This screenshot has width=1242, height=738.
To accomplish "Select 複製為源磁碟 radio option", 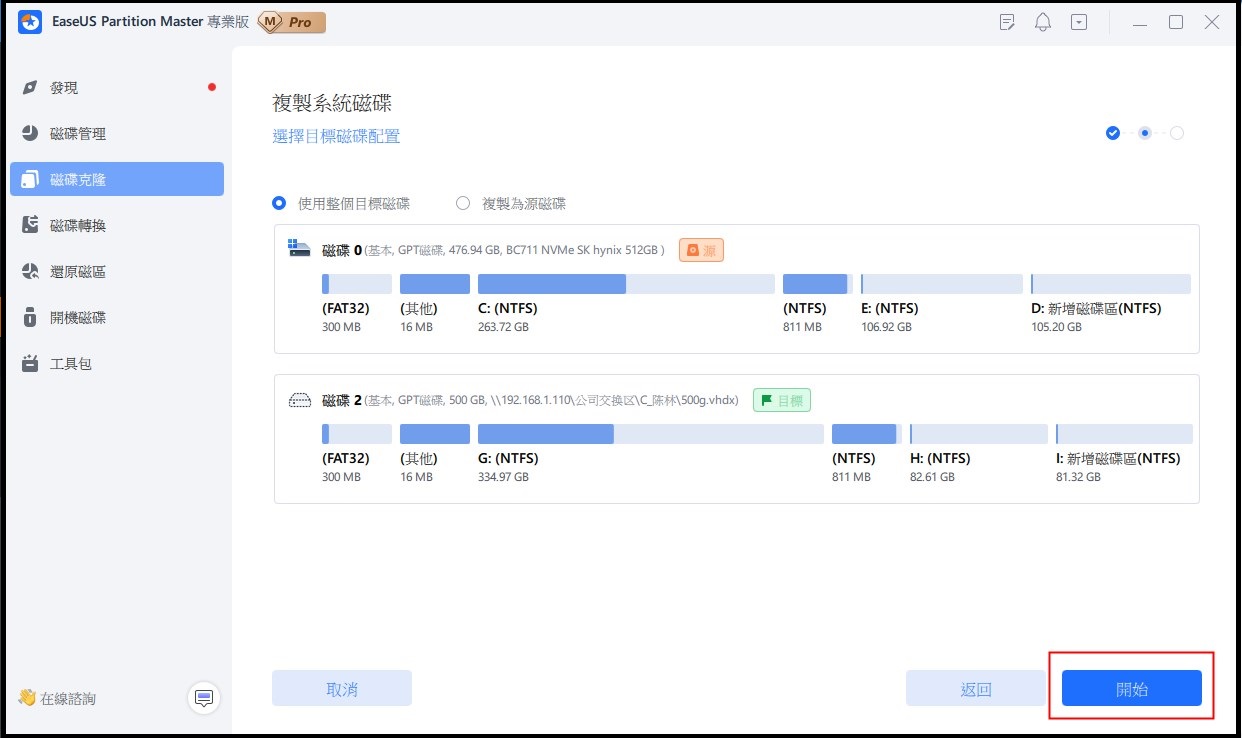I will (x=463, y=203).
